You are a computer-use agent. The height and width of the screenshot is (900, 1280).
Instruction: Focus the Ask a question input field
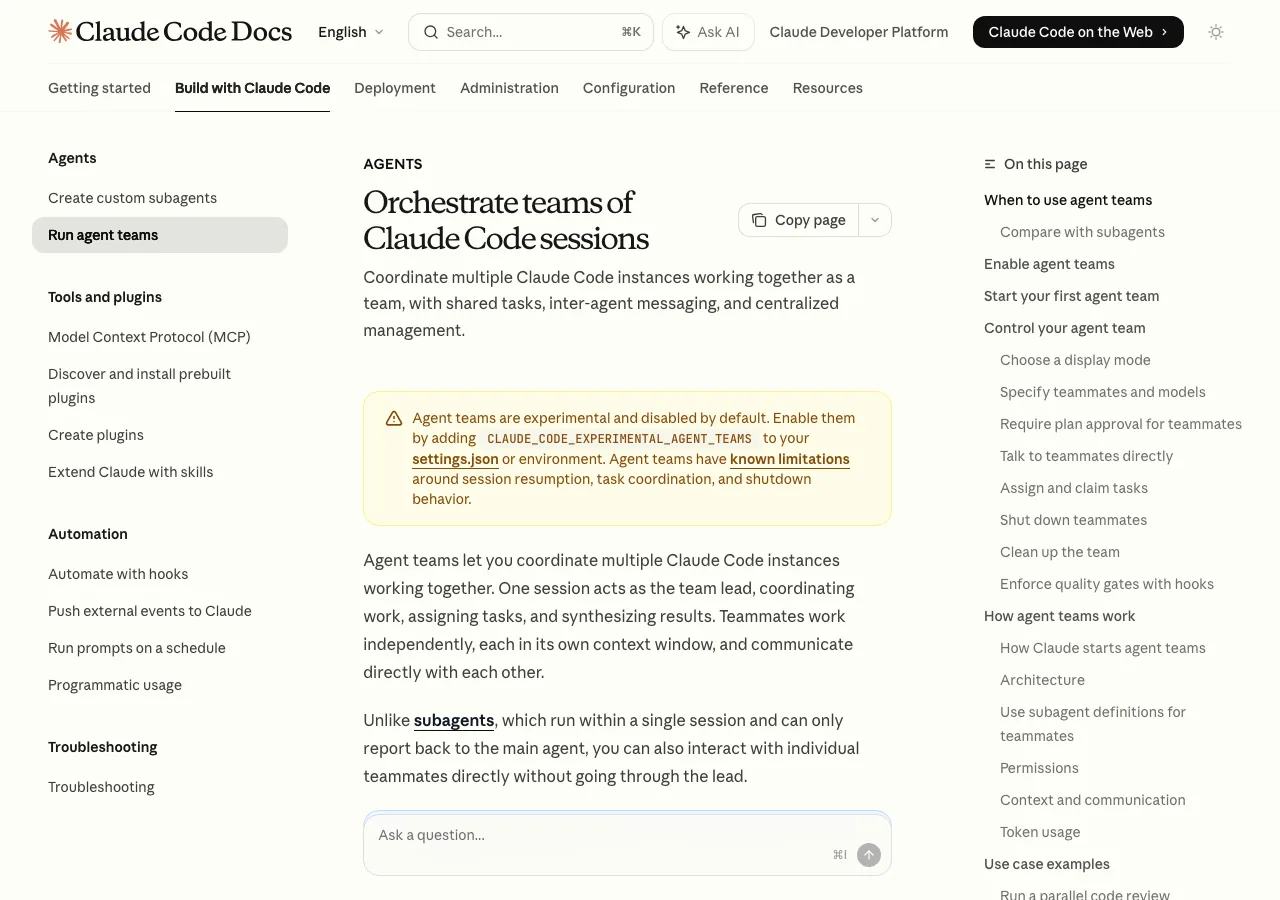600,835
